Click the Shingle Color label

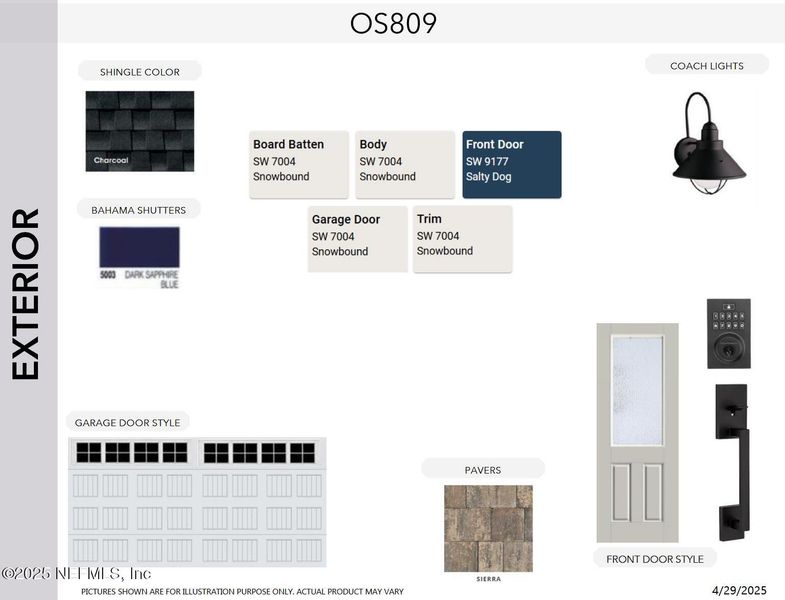click(x=140, y=71)
